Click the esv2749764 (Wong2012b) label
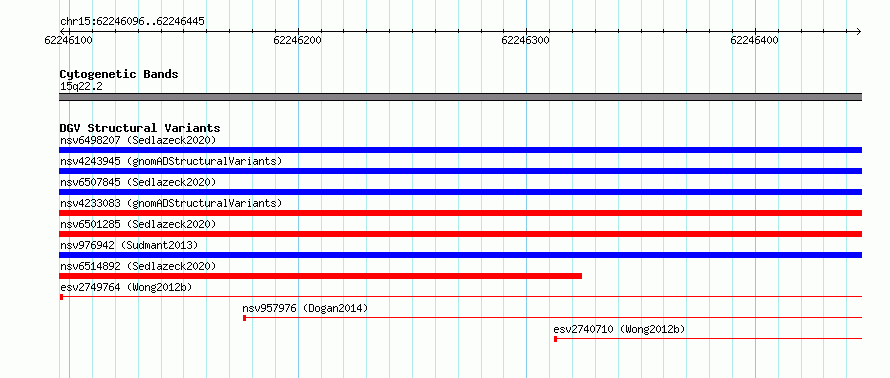This screenshot has height=378, width=890. coord(126,287)
